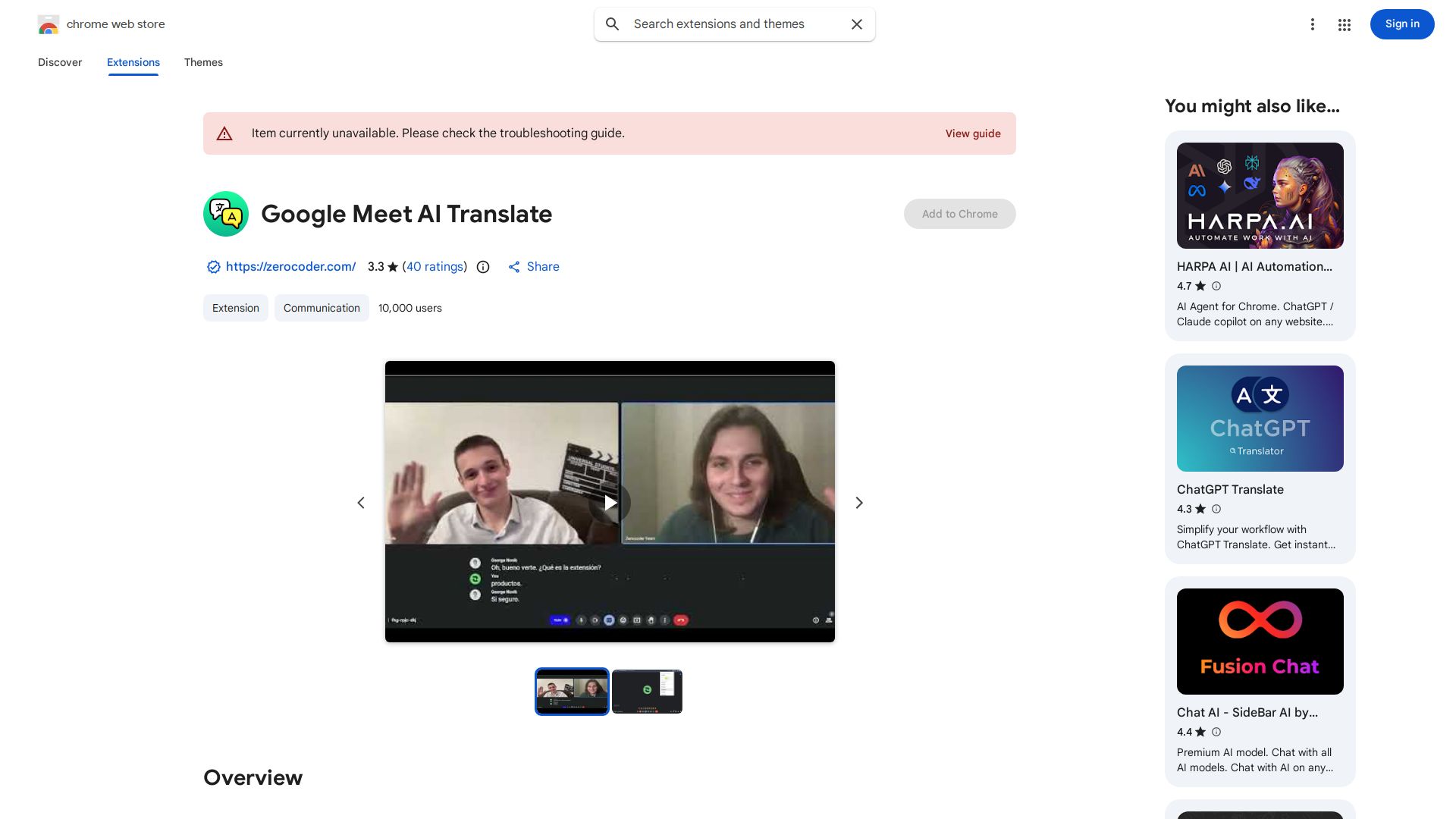Go back using the left carousel arrow
This screenshot has height=819, width=1456.
point(361,502)
